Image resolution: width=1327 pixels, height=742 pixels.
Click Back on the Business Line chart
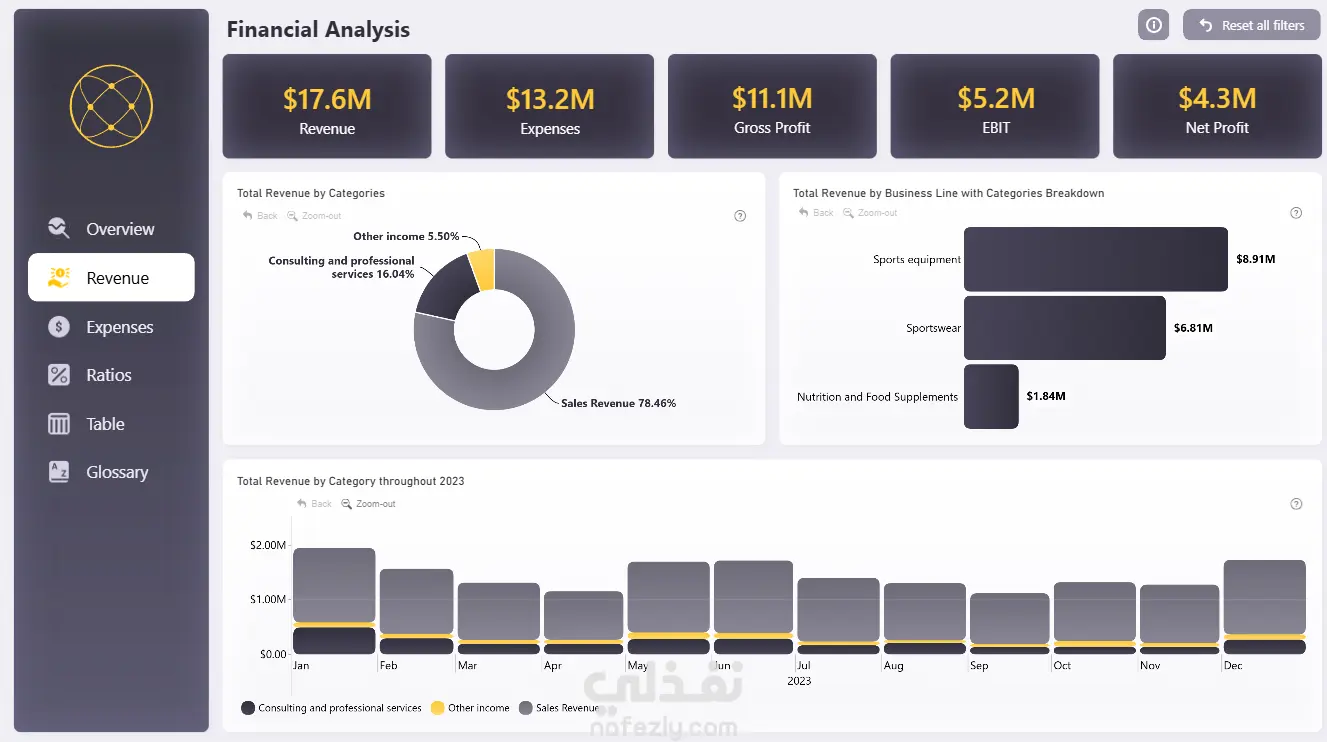[x=816, y=213]
